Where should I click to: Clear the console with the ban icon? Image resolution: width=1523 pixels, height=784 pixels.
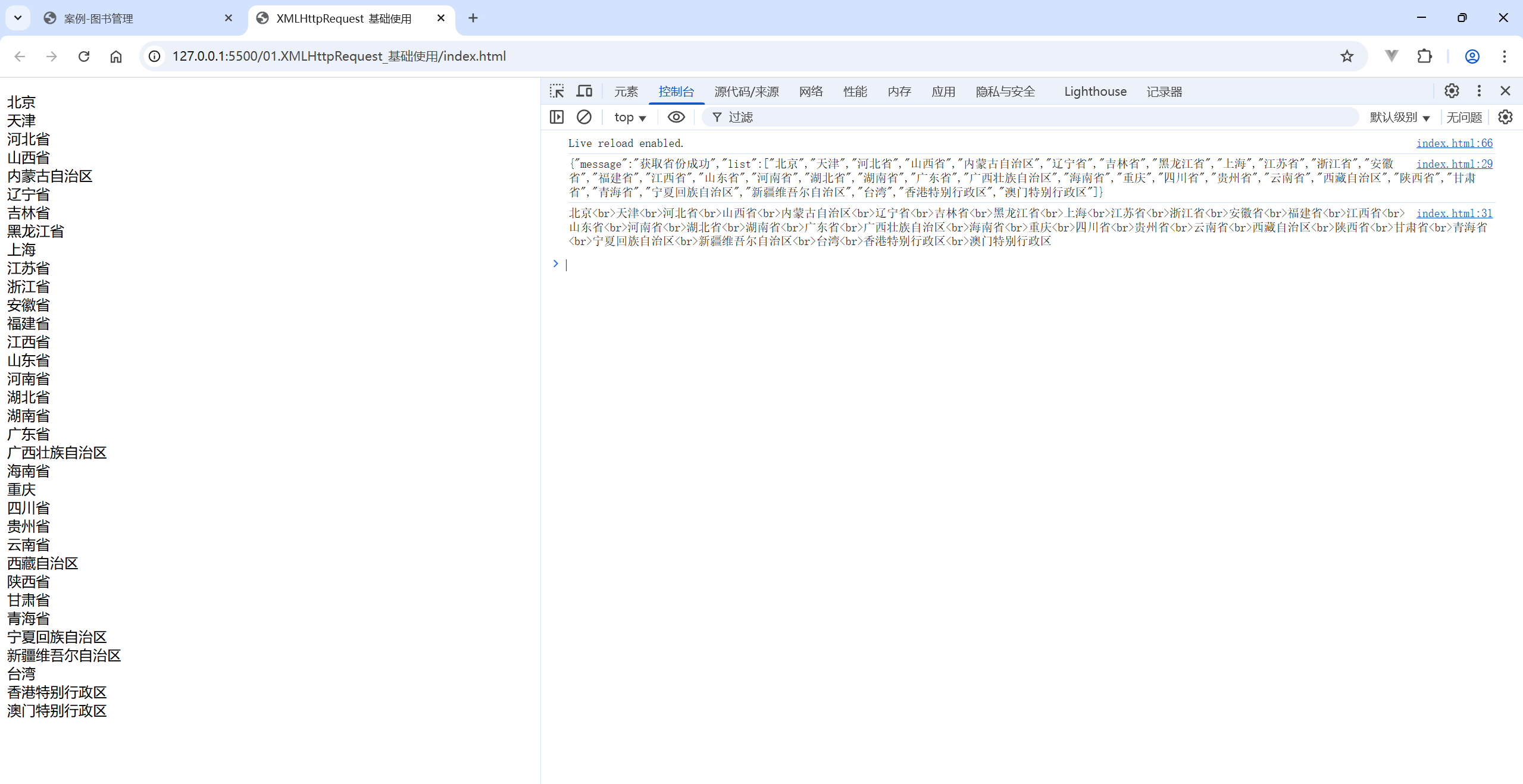[x=584, y=117]
